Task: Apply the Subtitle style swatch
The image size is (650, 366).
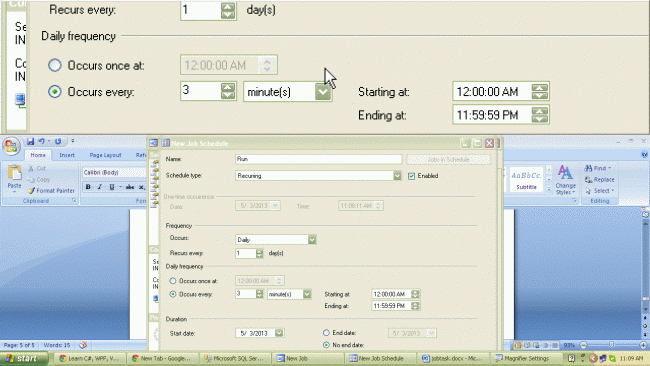Action: (x=526, y=180)
